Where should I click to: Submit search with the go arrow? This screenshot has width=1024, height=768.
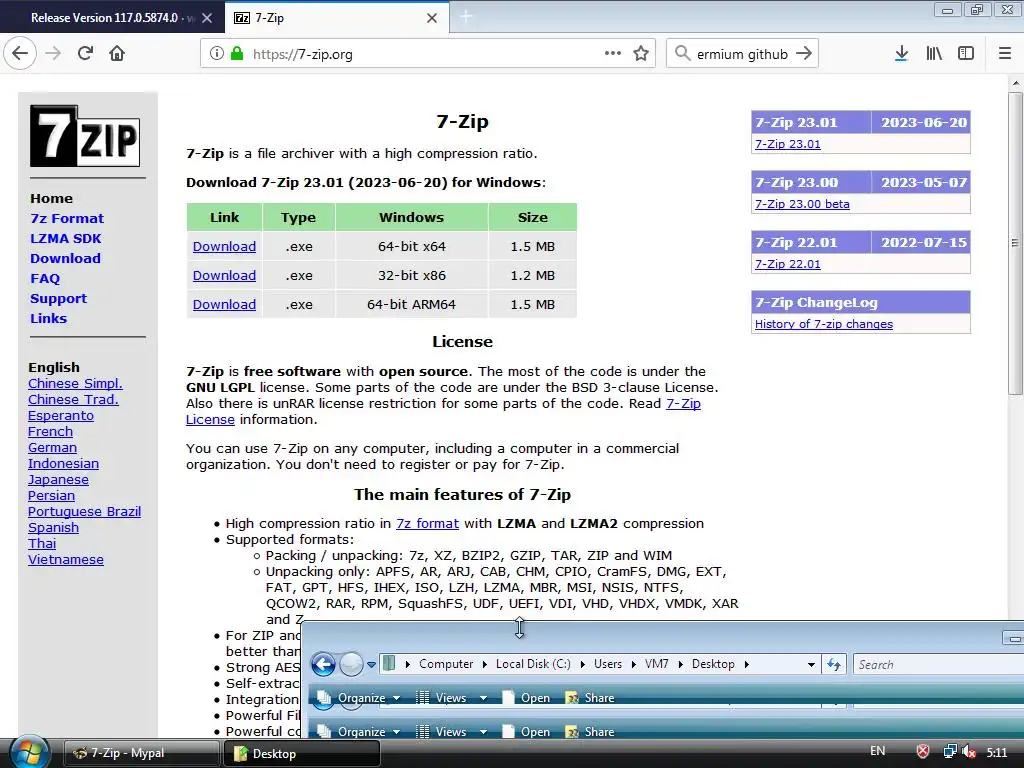pyautogui.click(x=804, y=54)
